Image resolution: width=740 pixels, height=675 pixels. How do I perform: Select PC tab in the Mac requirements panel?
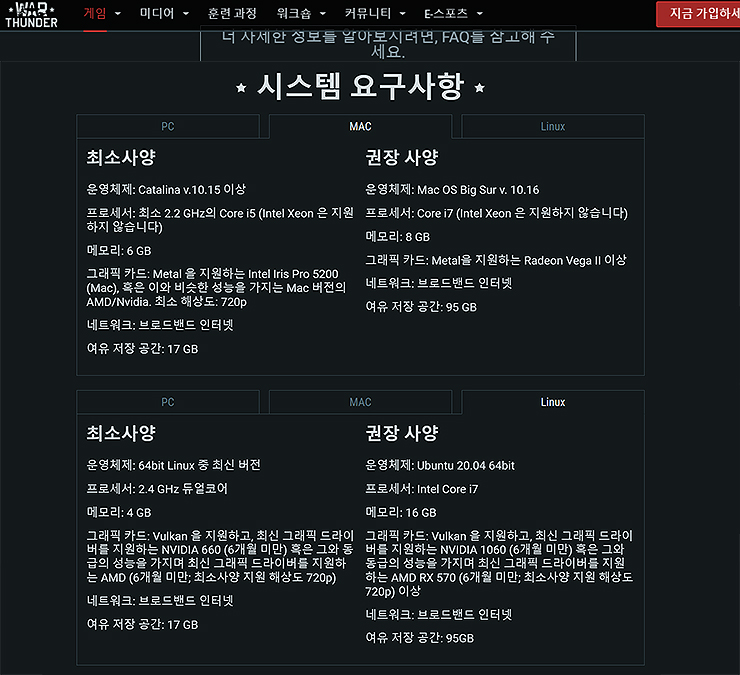coord(168,126)
